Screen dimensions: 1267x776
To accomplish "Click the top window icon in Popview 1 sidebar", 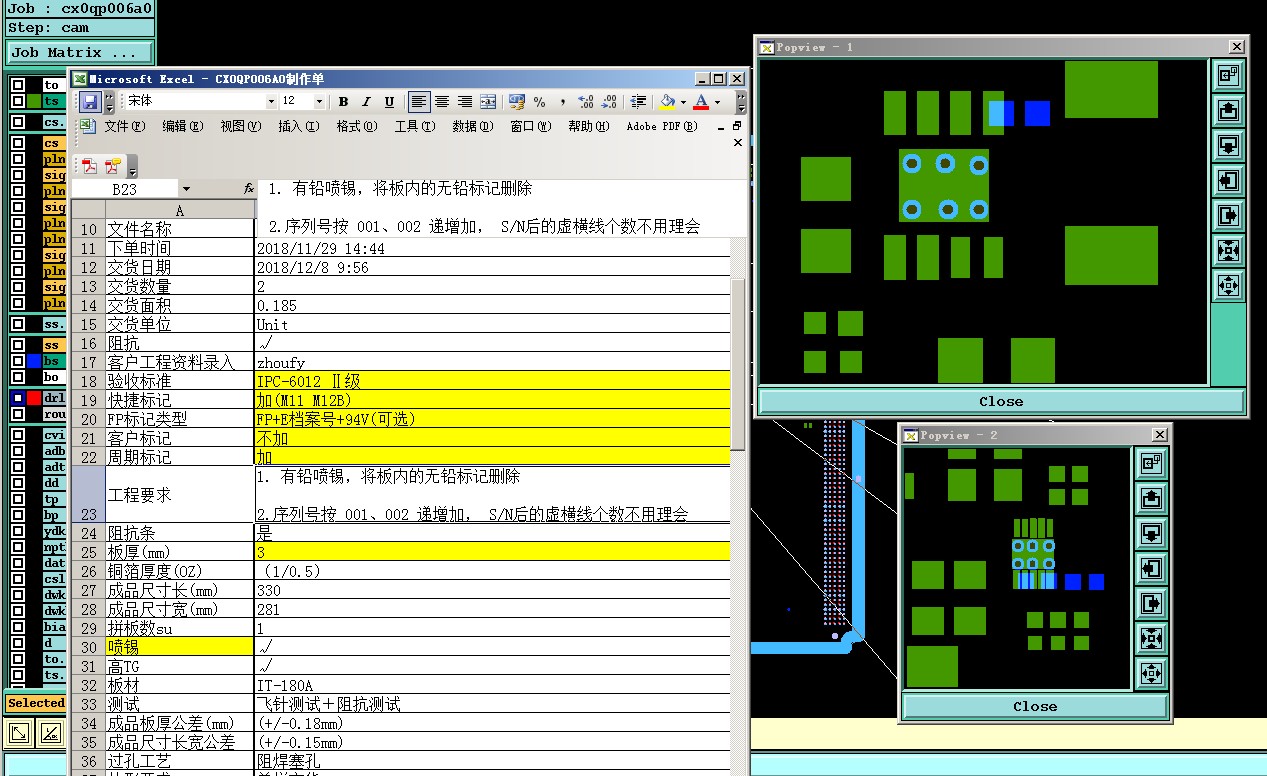I will click(1229, 75).
